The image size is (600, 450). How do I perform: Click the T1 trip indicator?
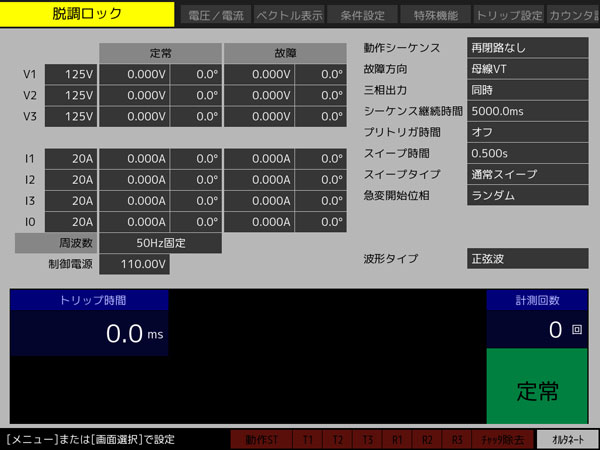pyautogui.click(x=308, y=439)
